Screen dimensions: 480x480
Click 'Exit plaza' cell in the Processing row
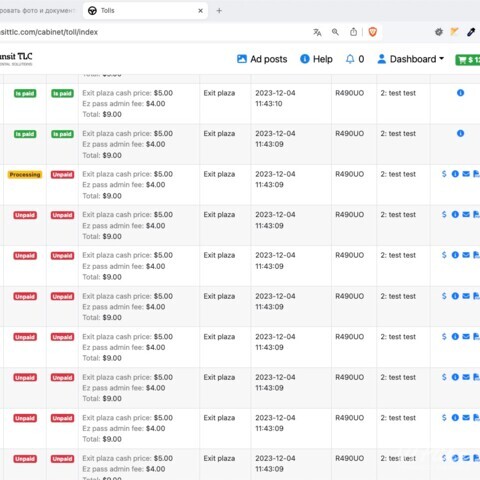coord(219,174)
